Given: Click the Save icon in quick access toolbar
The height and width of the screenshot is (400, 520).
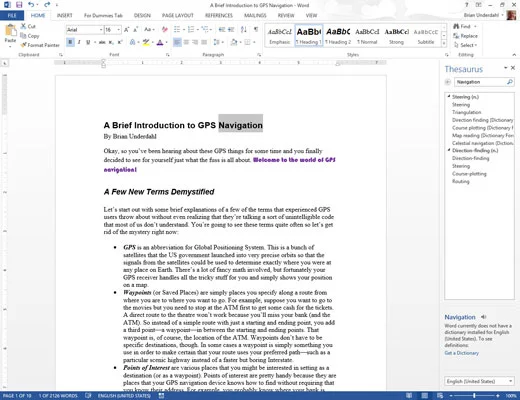Looking at the screenshot, I should coord(19,5).
